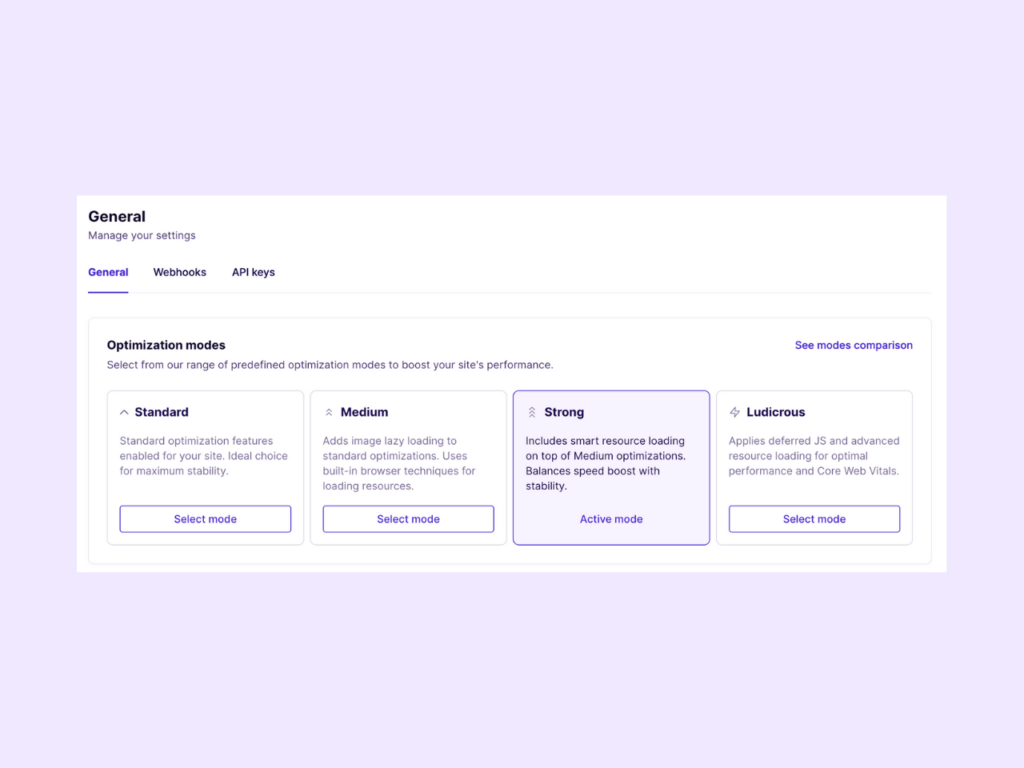Click the Manage your settings subtitle
The height and width of the screenshot is (768, 1024).
(x=142, y=236)
